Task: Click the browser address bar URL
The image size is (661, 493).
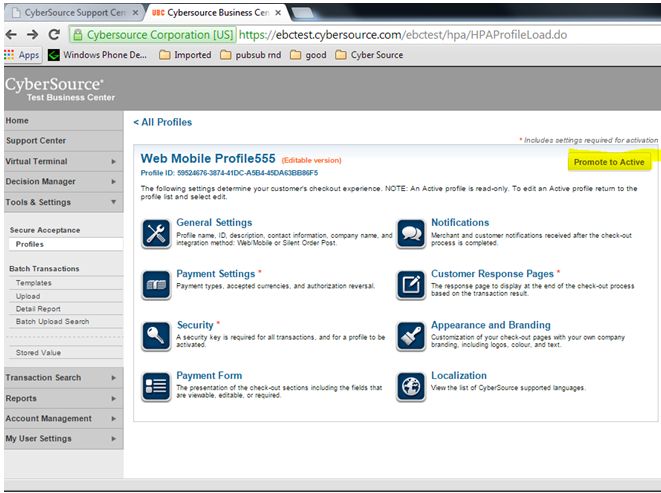Action: [x=403, y=35]
